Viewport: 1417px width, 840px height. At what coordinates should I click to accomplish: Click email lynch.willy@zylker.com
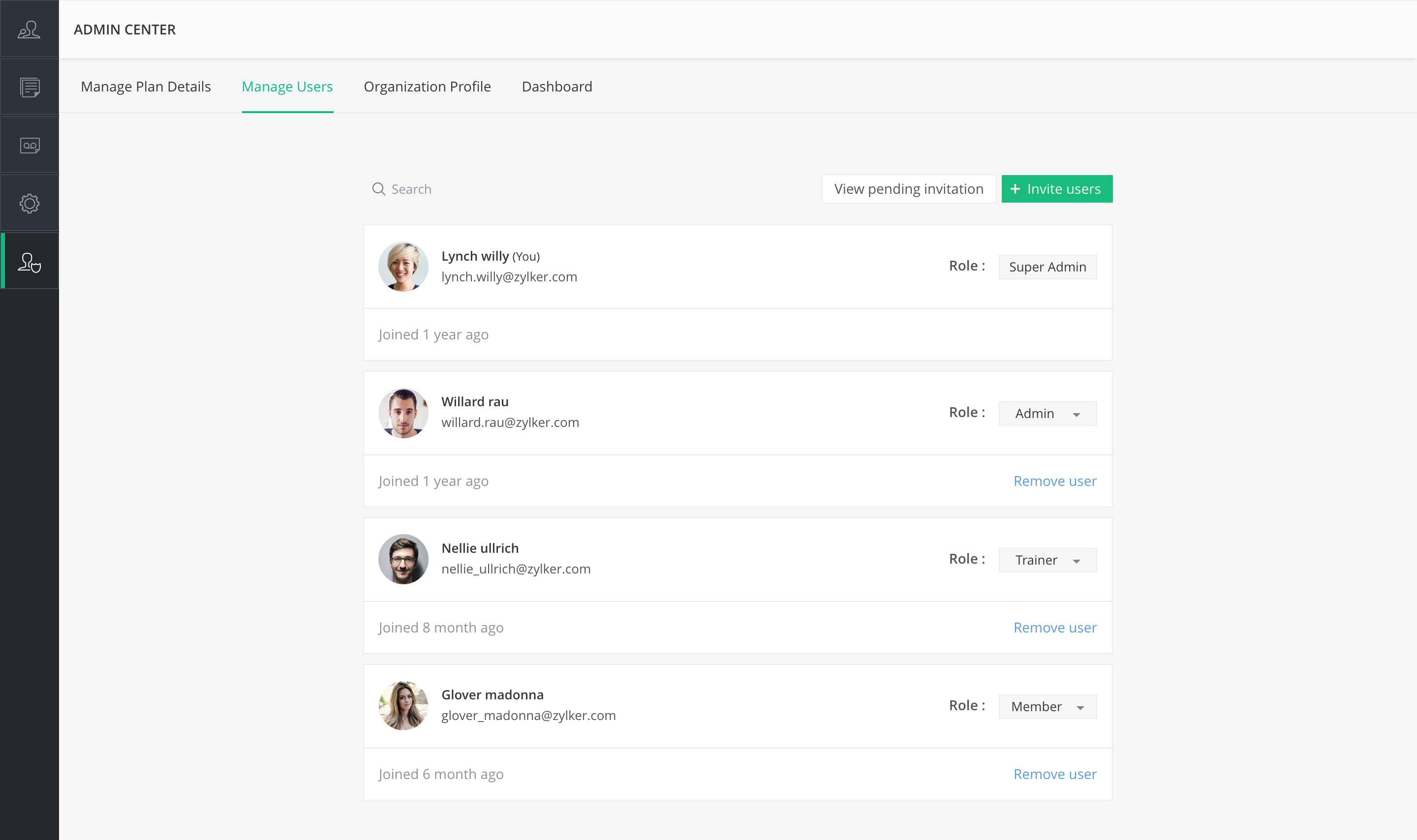tap(509, 277)
